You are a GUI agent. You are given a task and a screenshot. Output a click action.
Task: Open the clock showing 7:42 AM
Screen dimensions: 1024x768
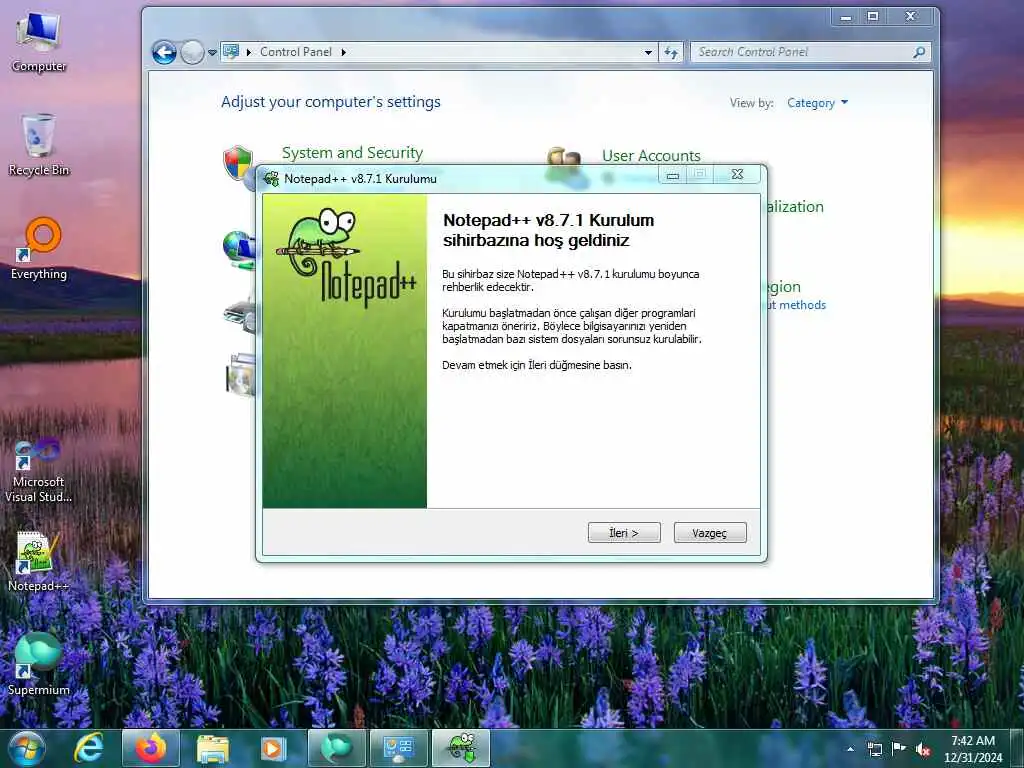(972, 749)
